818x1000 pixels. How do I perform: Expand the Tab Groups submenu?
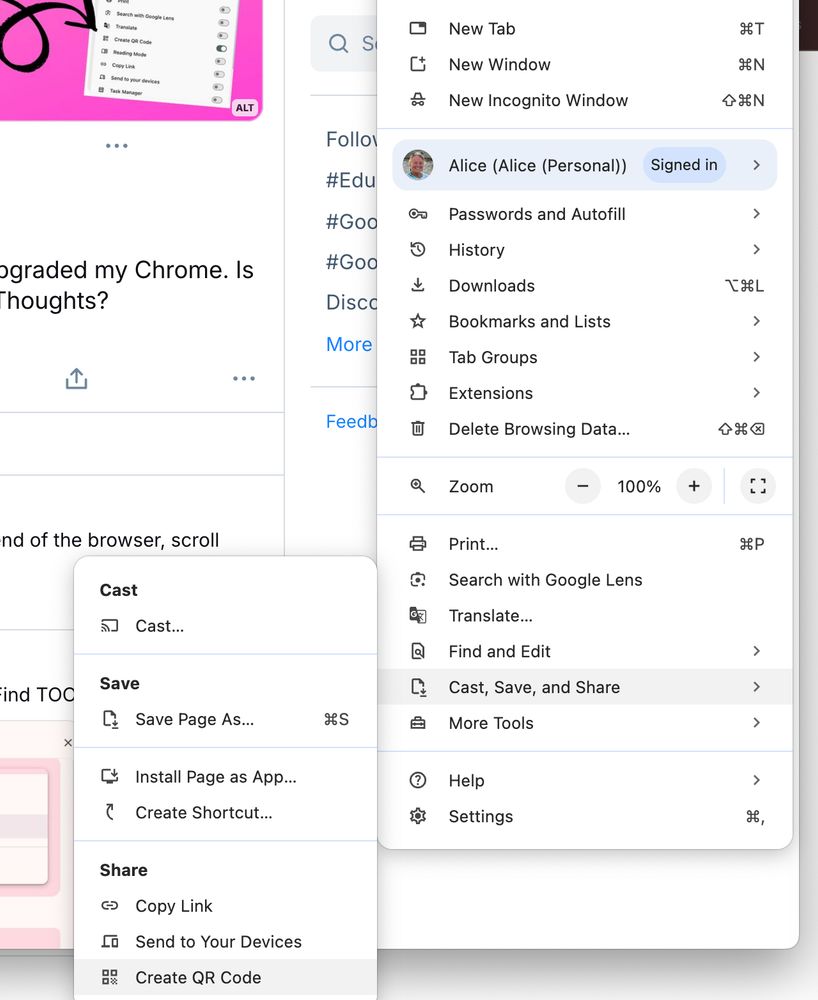tap(756, 357)
